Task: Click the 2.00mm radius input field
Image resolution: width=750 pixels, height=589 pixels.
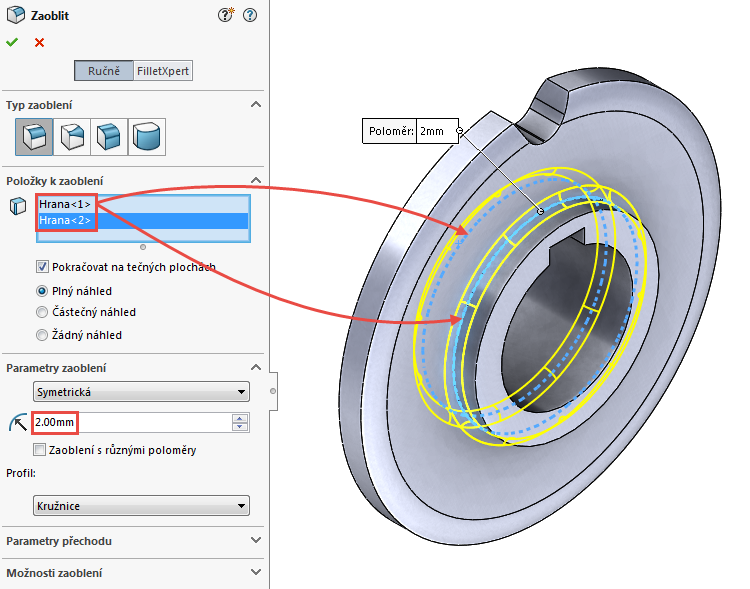Action: [132, 422]
